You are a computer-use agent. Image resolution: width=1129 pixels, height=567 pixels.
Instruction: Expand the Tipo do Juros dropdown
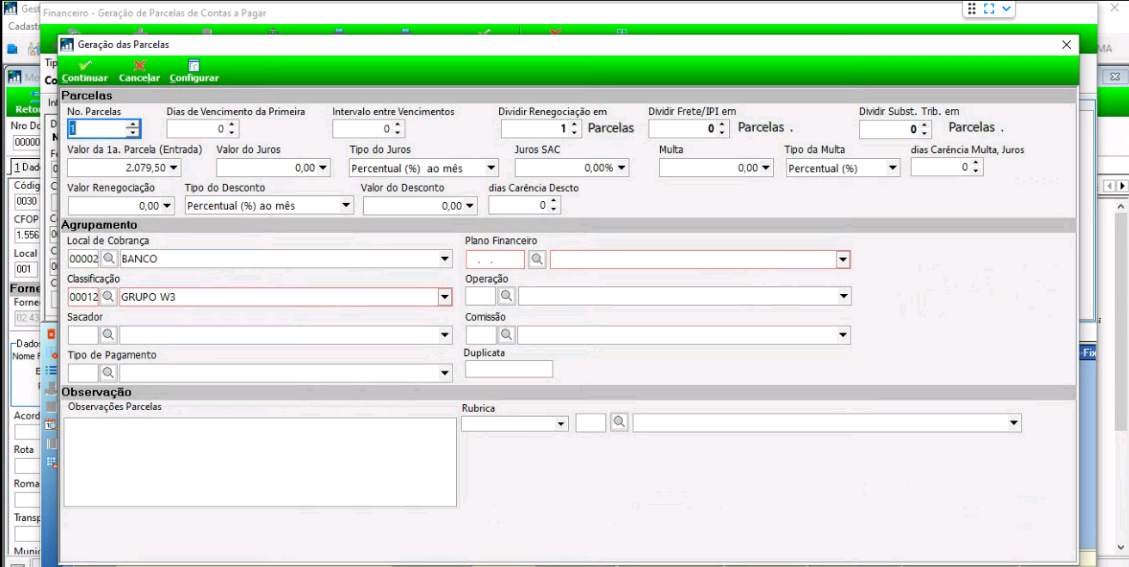click(x=491, y=169)
